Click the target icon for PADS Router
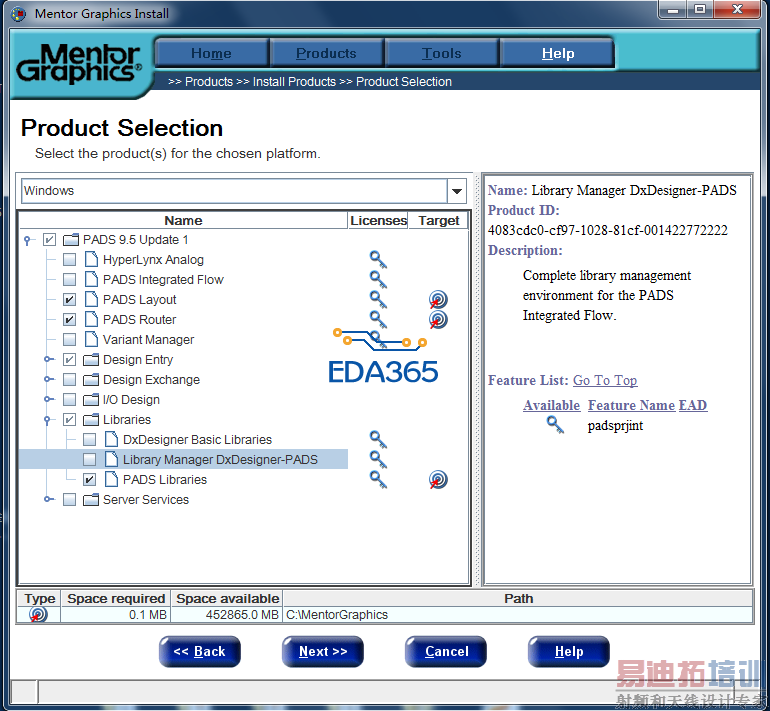The height and width of the screenshot is (711, 770). click(438, 320)
